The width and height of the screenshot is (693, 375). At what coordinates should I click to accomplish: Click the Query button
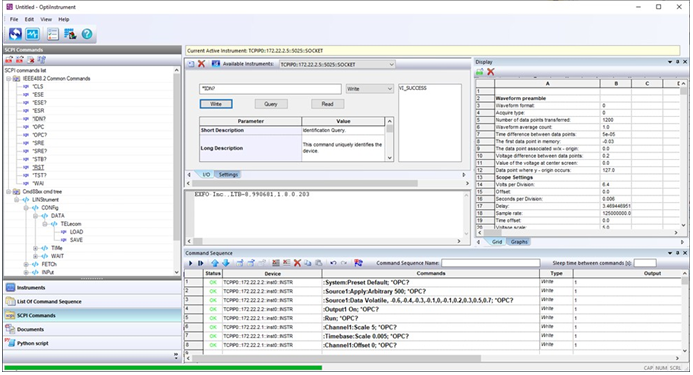tap(271, 104)
